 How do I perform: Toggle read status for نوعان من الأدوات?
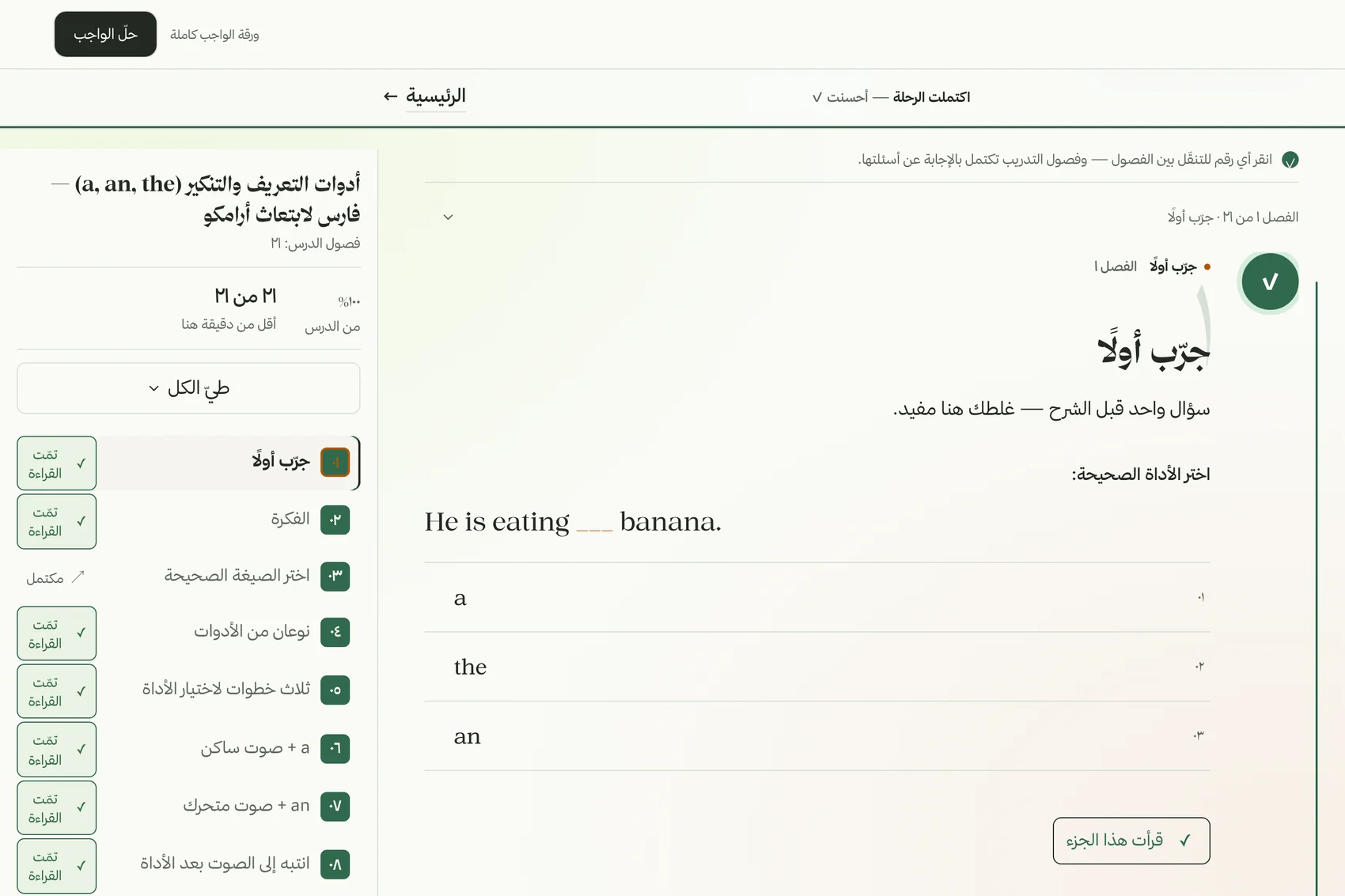point(57,633)
